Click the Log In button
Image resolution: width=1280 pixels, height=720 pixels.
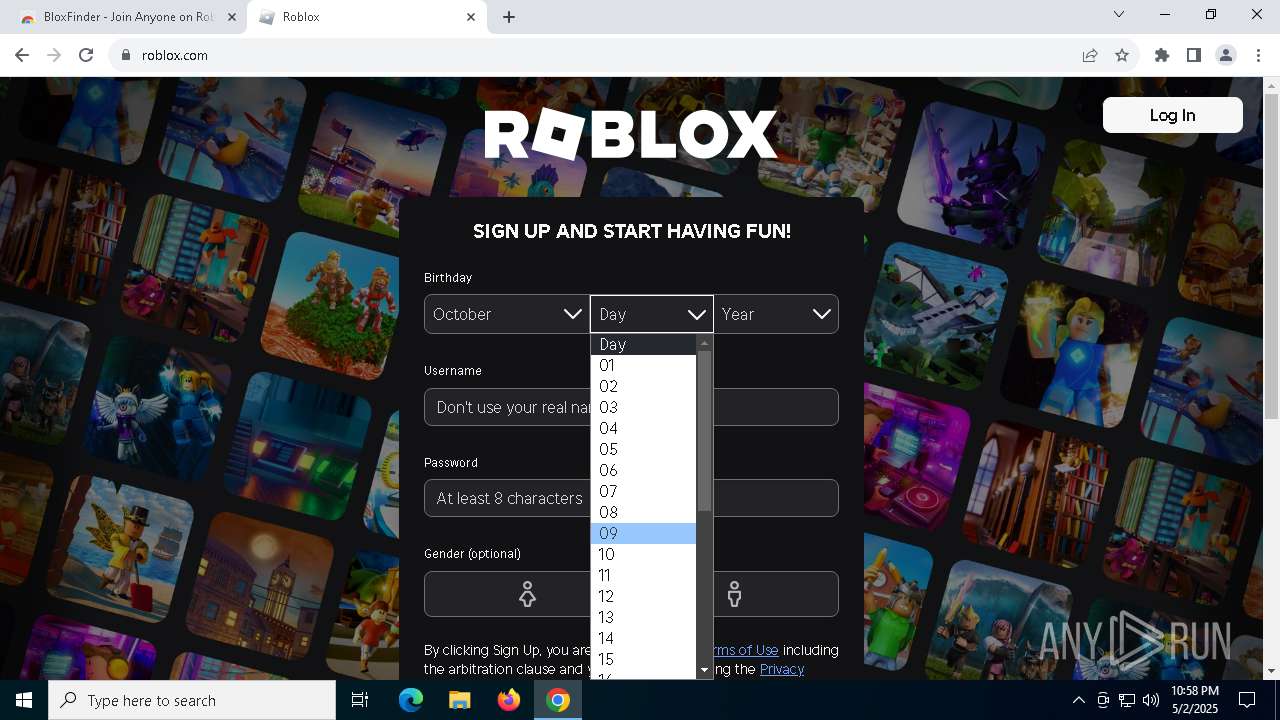(x=1172, y=115)
